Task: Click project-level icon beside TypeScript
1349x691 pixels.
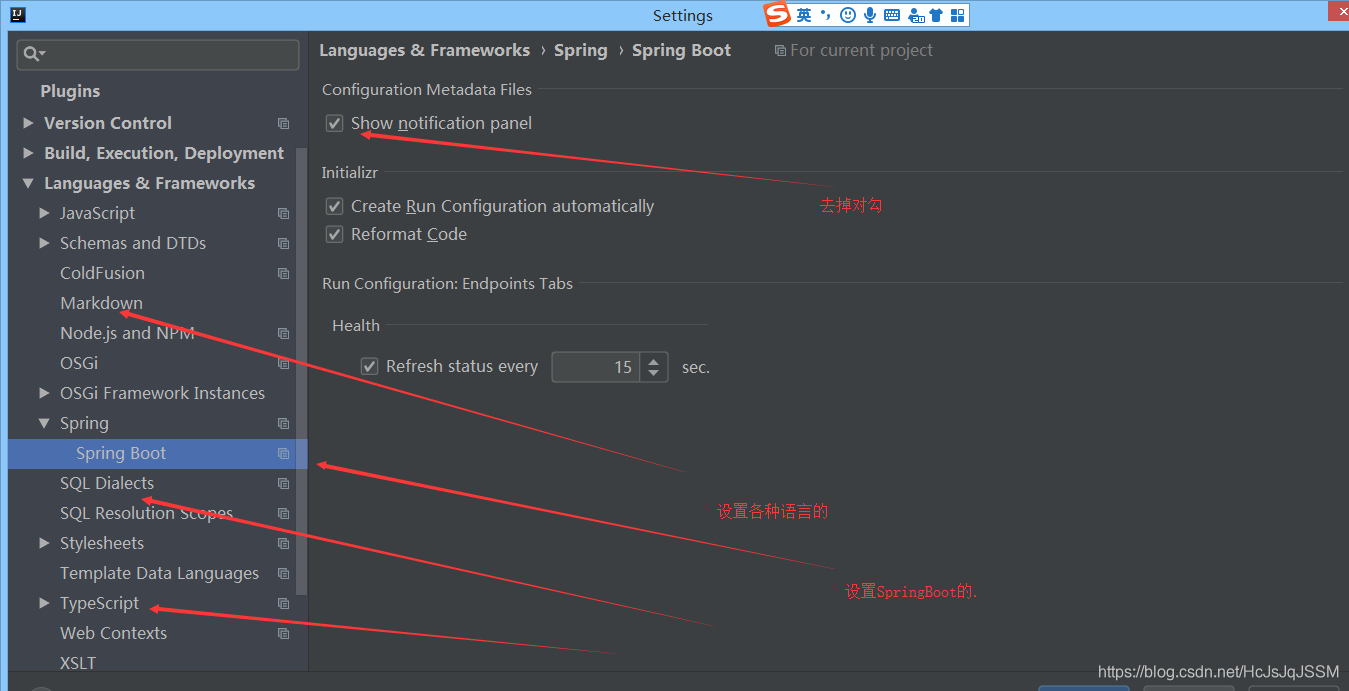Action: point(284,603)
